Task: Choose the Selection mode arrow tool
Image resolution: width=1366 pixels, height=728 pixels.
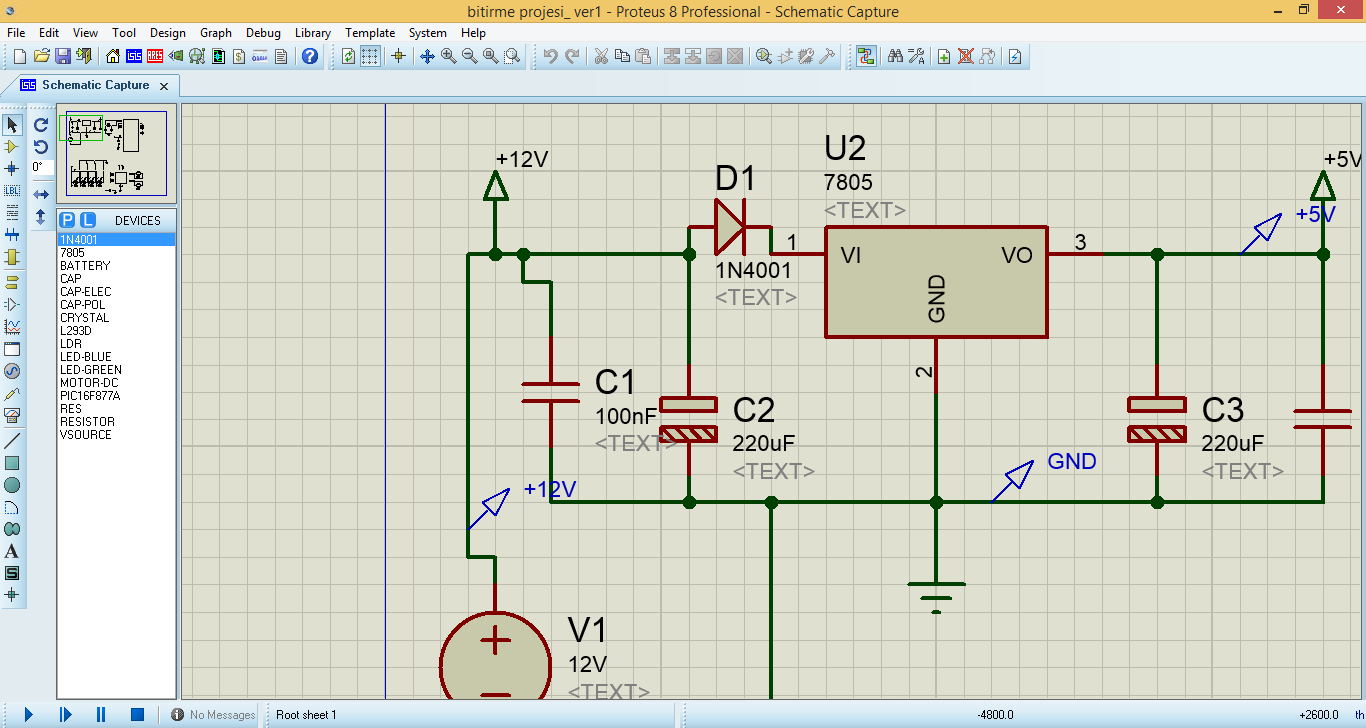Action: (12, 125)
